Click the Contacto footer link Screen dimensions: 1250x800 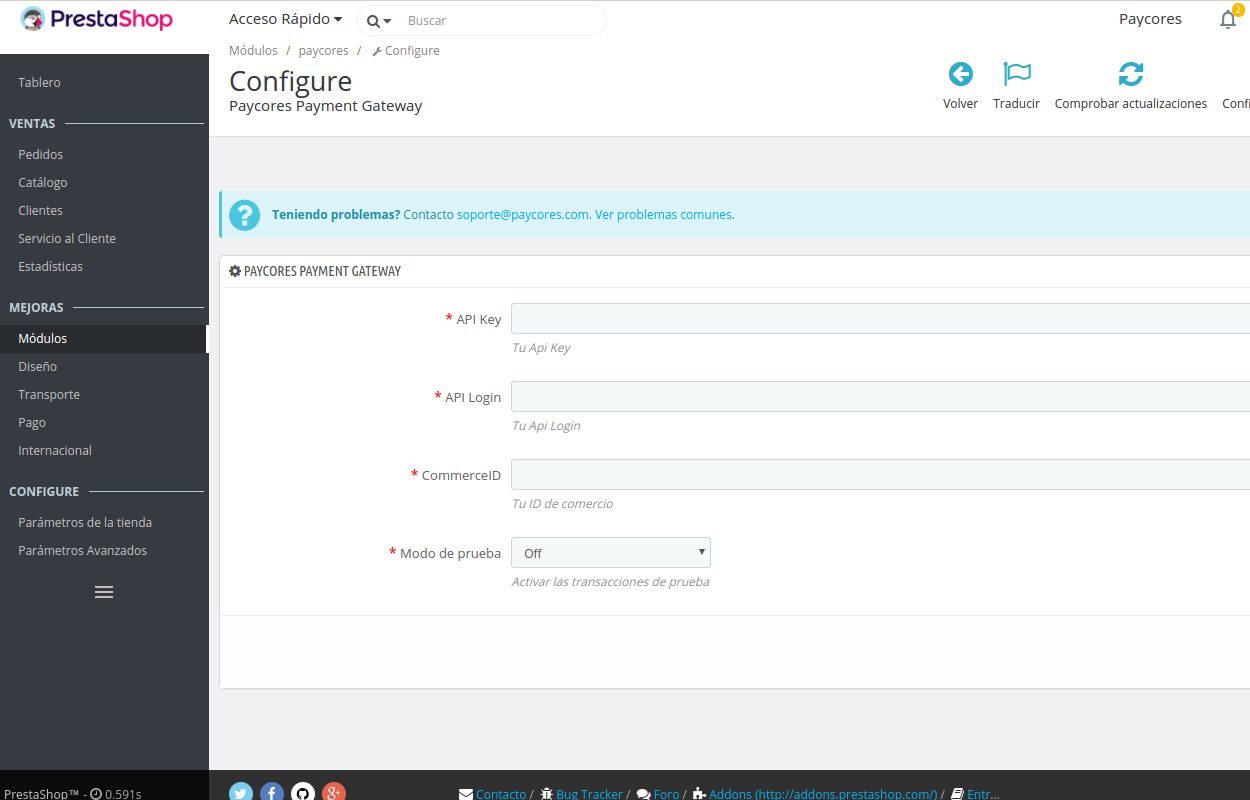click(x=501, y=794)
